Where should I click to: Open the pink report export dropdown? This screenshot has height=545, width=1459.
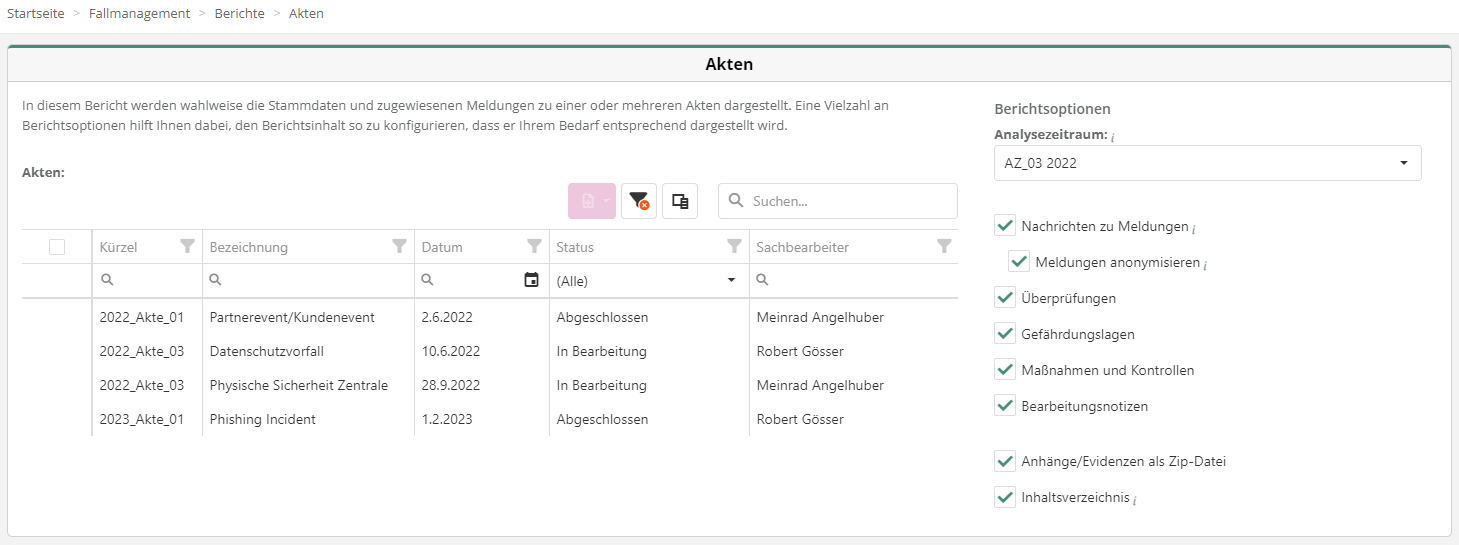[x=592, y=201]
